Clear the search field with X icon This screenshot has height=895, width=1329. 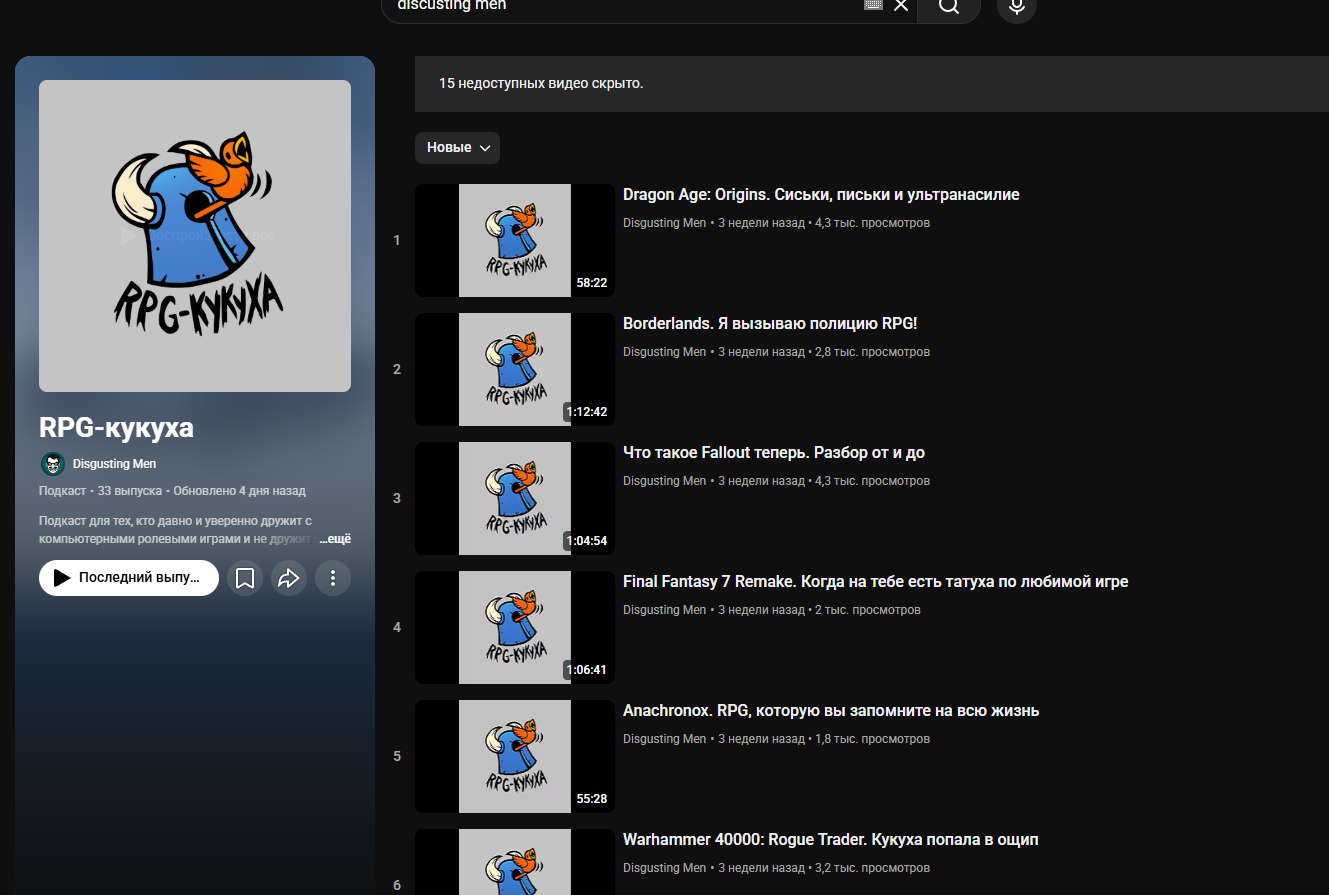point(900,6)
